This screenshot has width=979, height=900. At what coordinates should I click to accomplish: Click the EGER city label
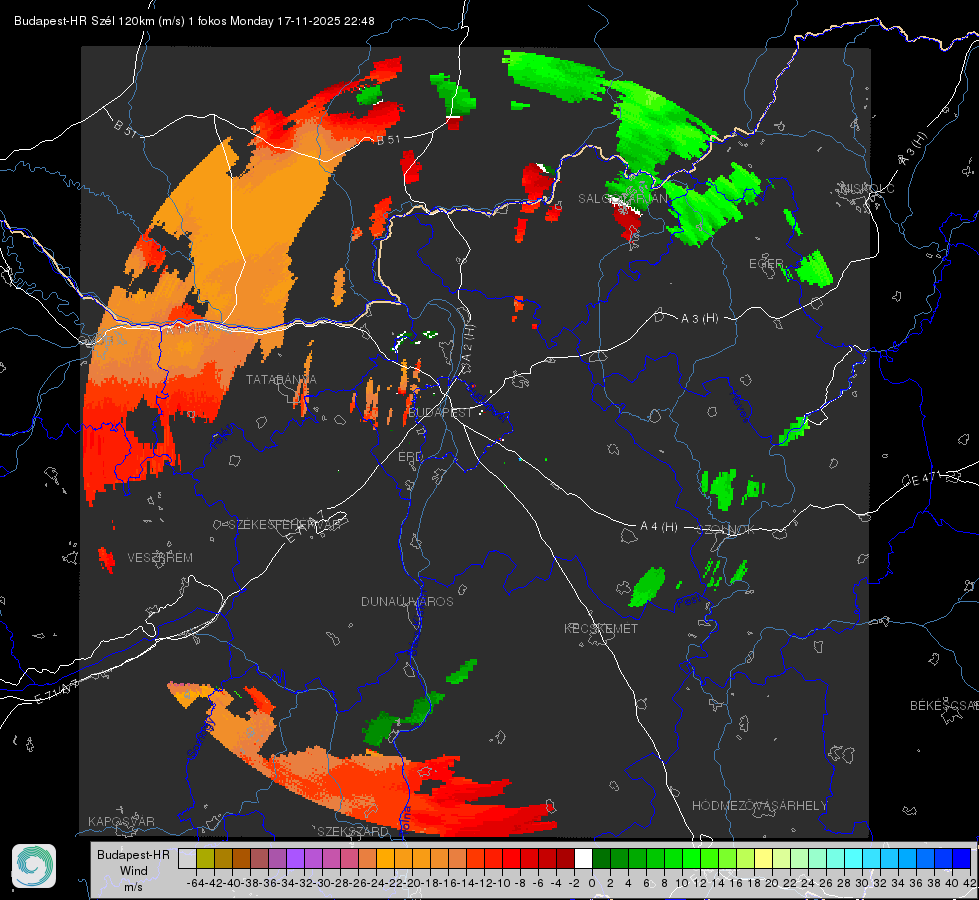(x=766, y=264)
